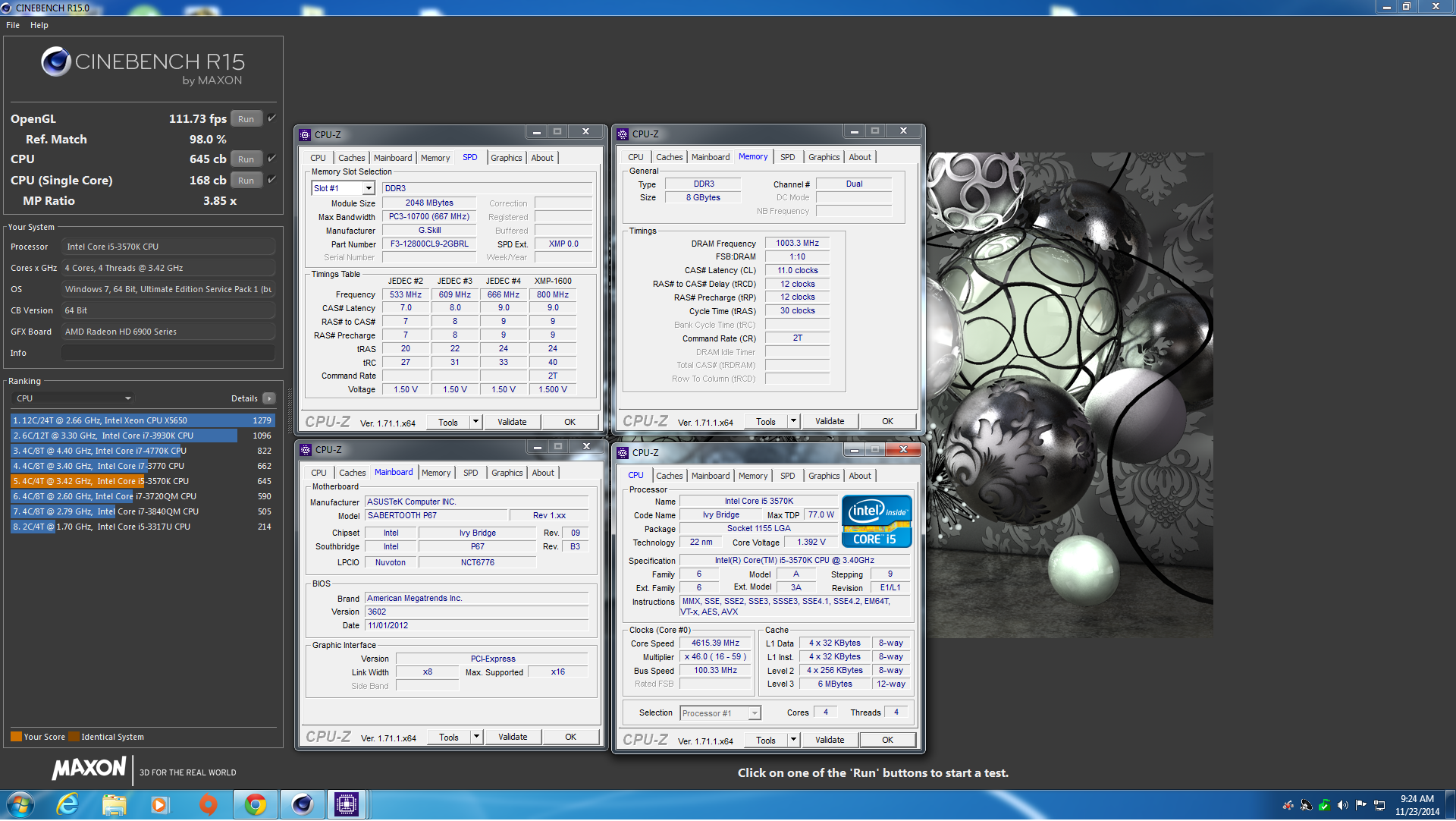Switch to CPU-Z via its taskbar icon
The image size is (1456, 821).
tap(347, 804)
